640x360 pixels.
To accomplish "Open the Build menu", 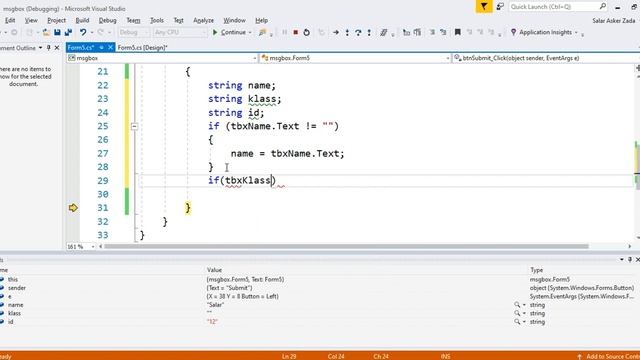I will 82,20.
